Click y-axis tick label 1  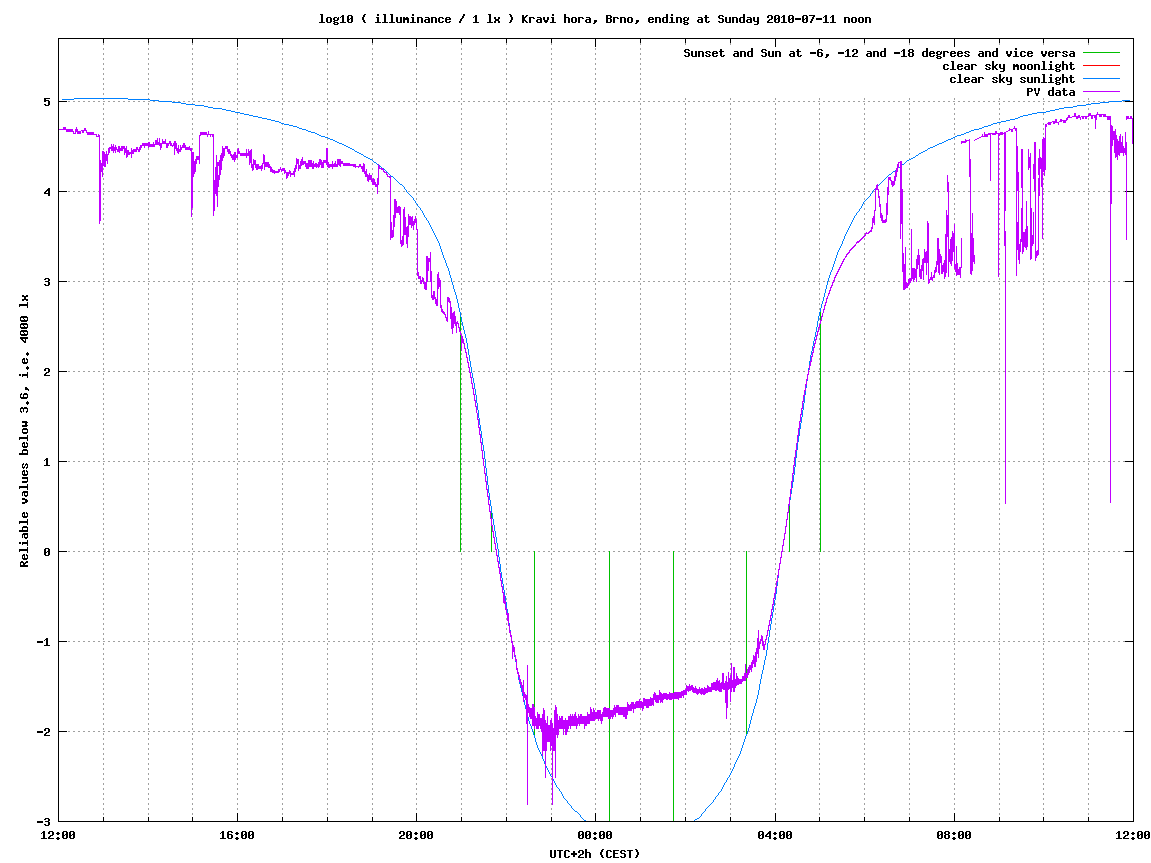tap(47, 462)
